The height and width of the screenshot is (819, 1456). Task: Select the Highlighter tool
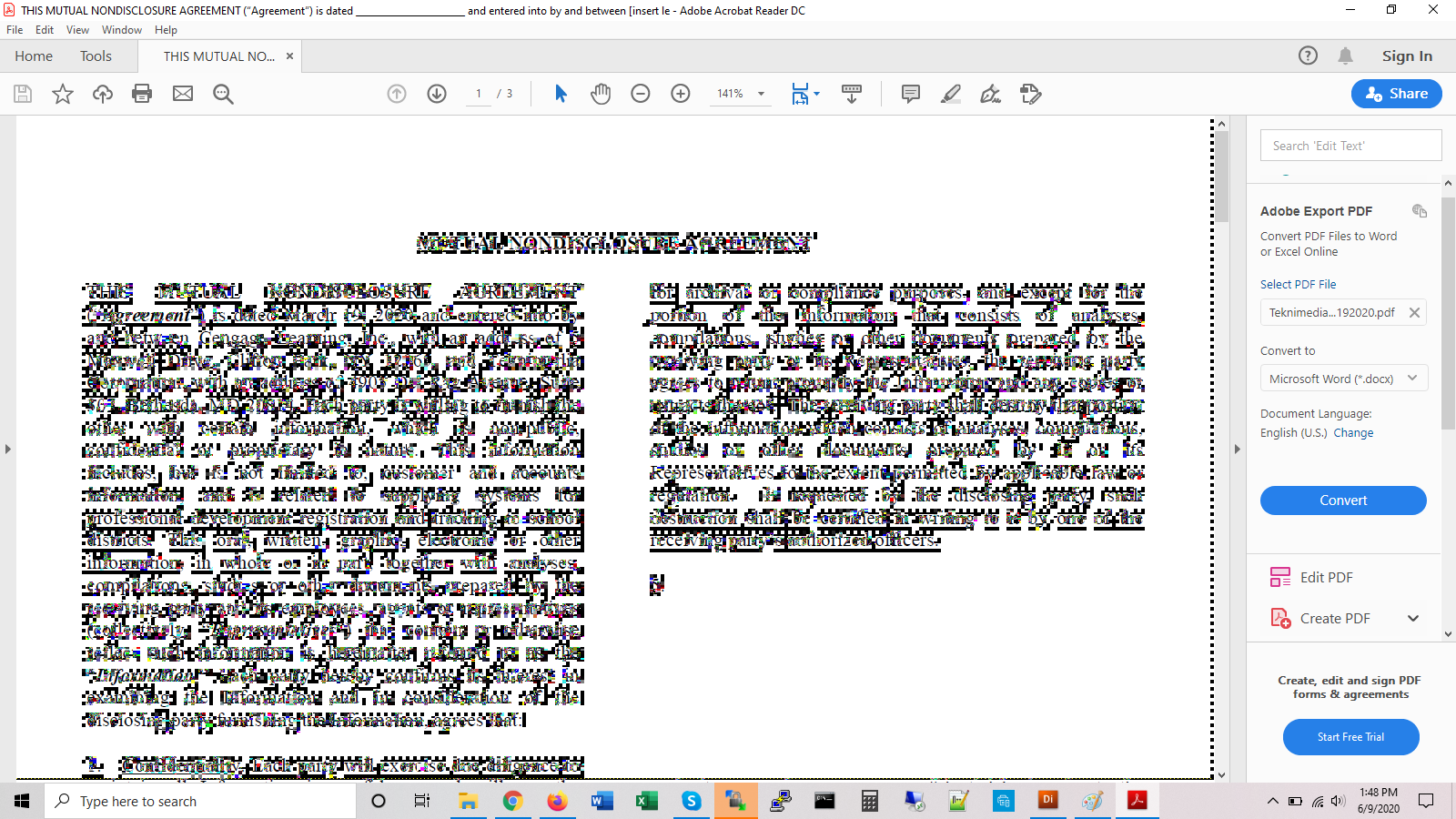[x=951, y=93]
